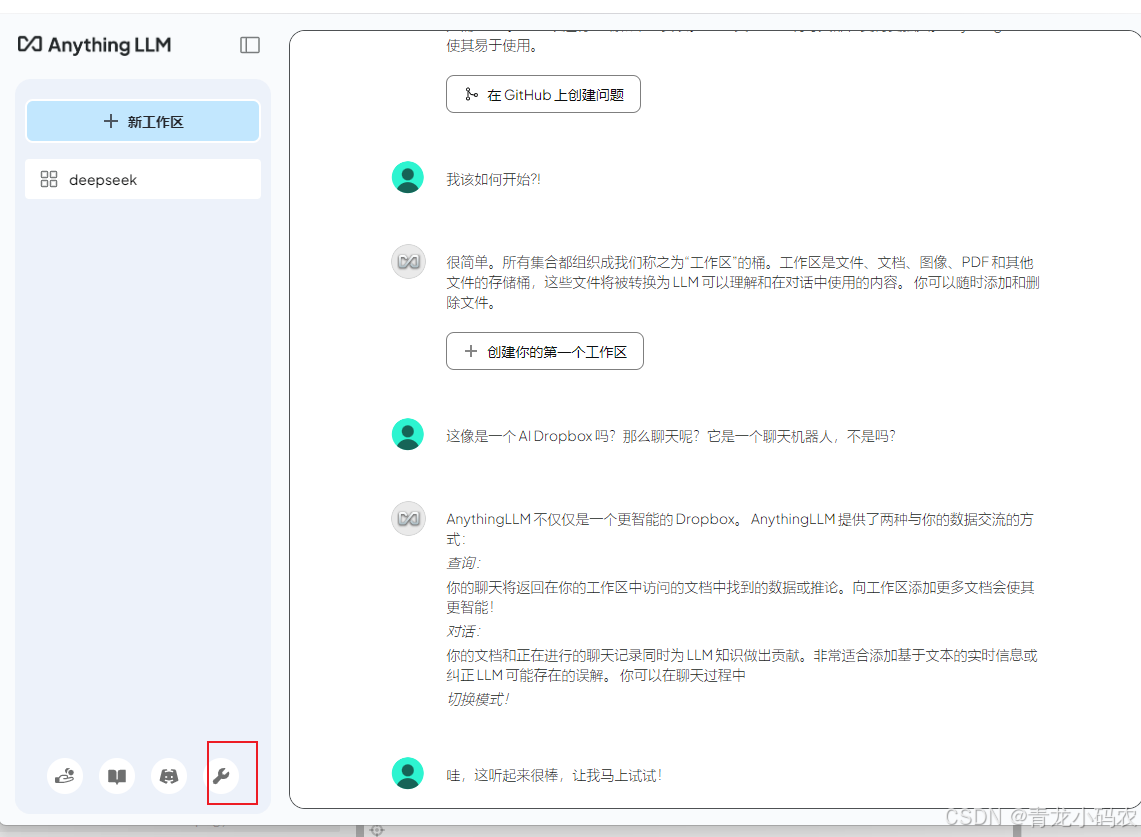This screenshot has height=837, width=1141.
Task: Open the deepseek workspace
Action: click(143, 179)
